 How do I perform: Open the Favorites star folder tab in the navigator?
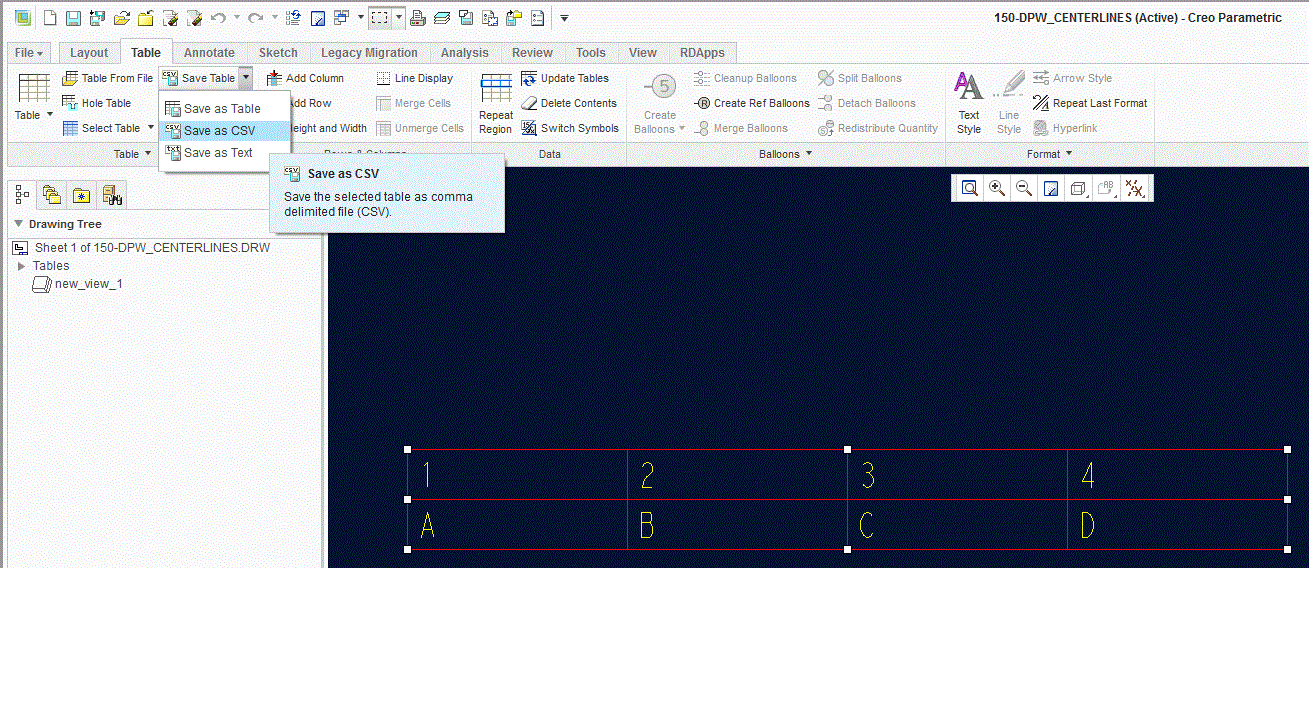82,195
